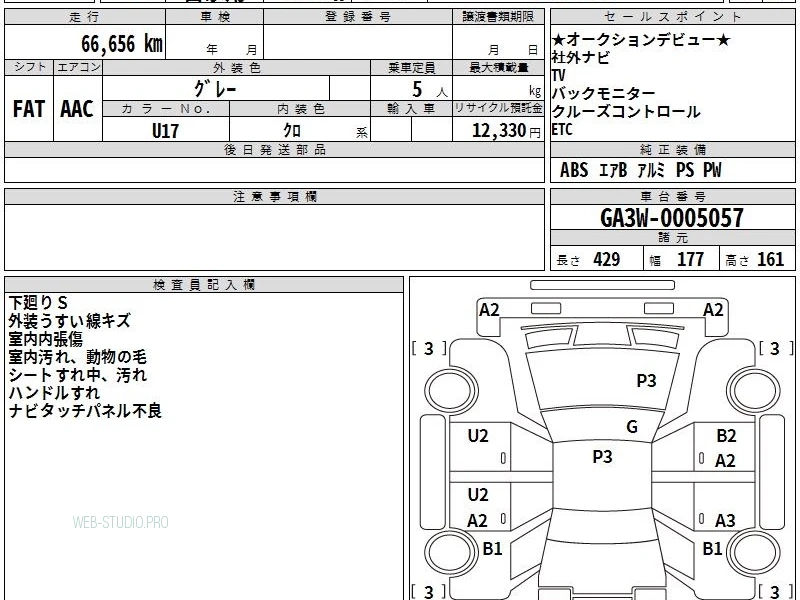800x600 pixels.
Task: Select the note ハンドルすれ
Action: tap(54, 393)
